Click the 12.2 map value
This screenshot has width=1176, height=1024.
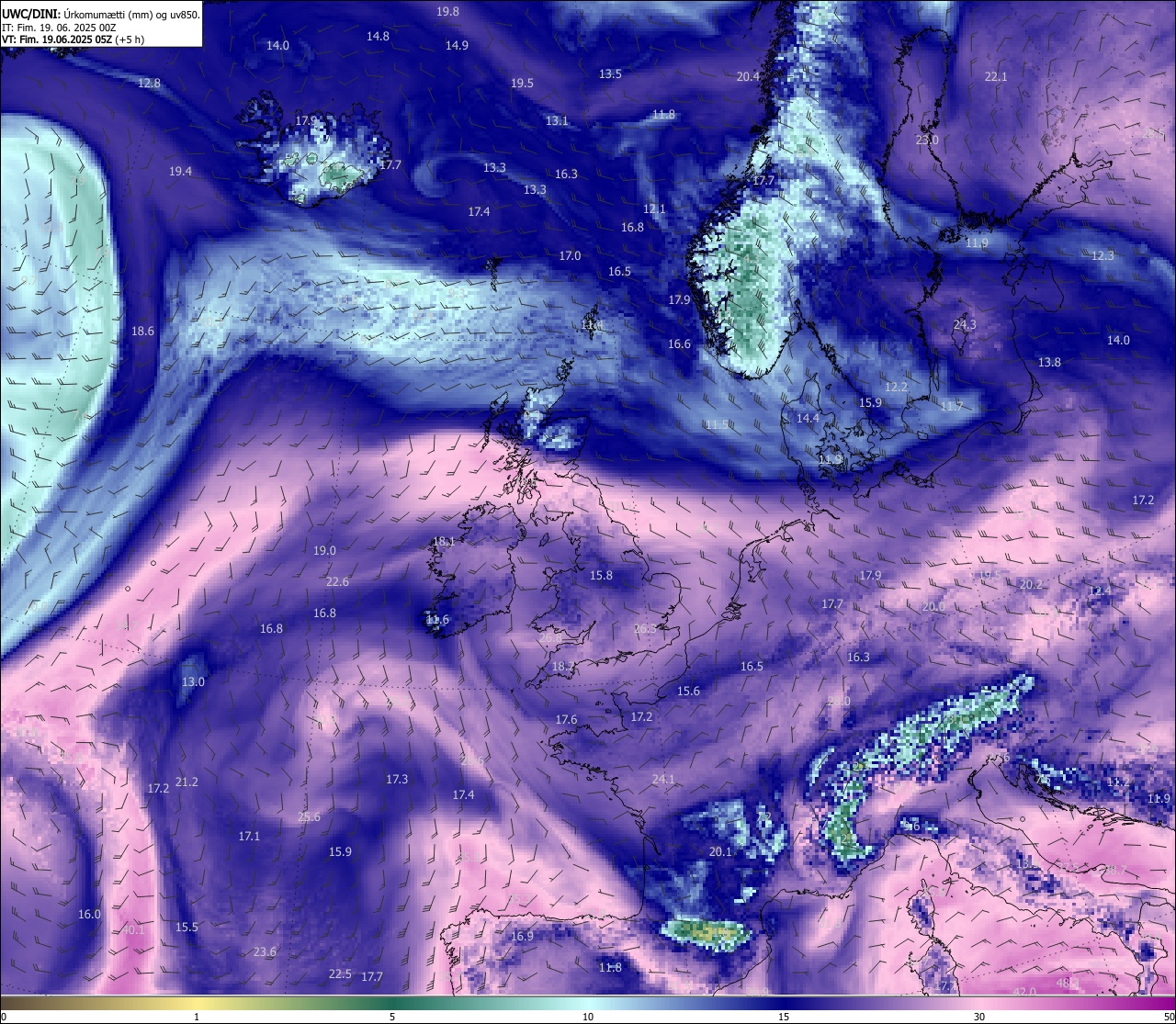click(896, 387)
